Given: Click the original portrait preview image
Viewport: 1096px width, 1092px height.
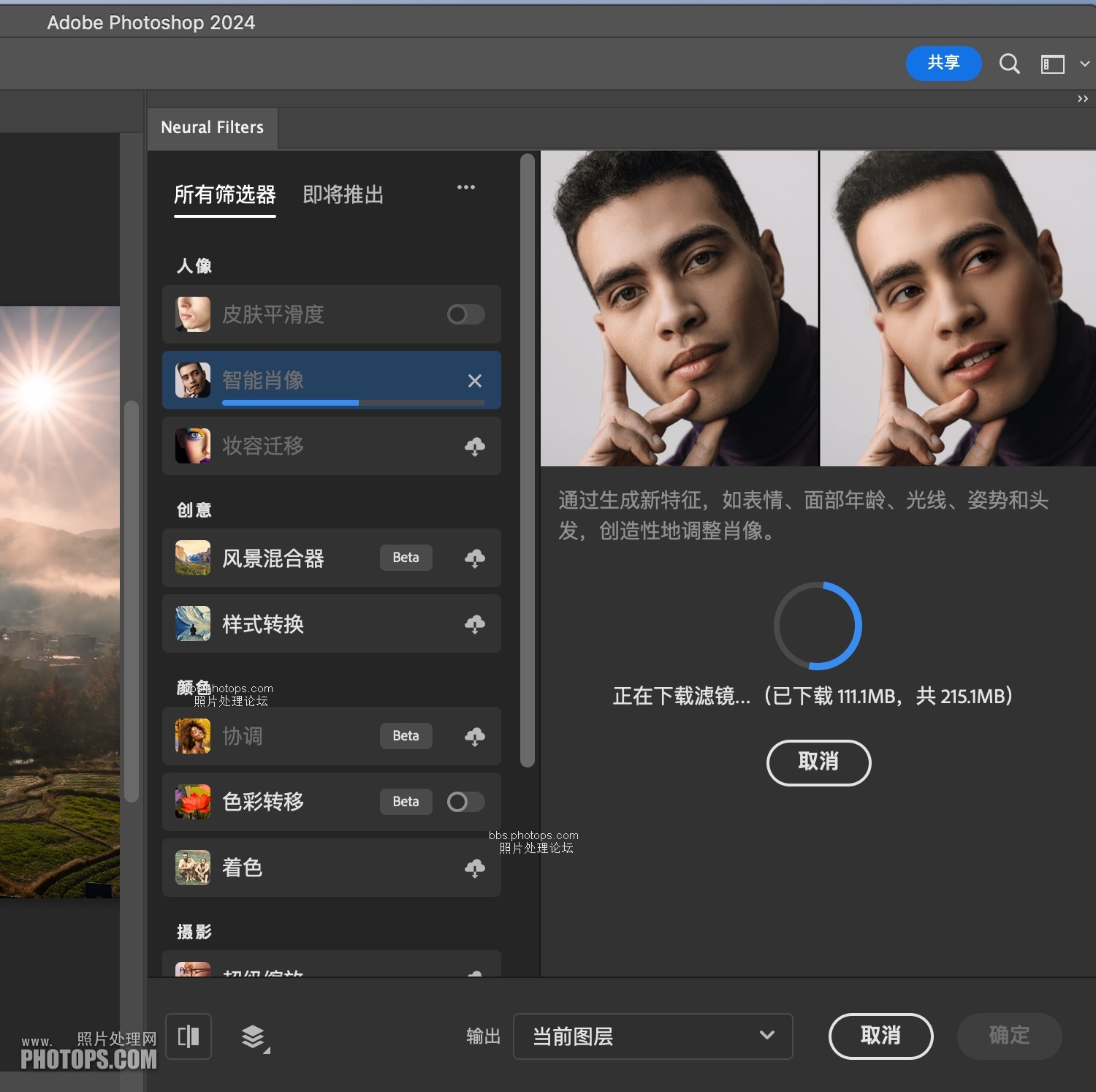Looking at the screenshot, I should click(x=679, y=308).
